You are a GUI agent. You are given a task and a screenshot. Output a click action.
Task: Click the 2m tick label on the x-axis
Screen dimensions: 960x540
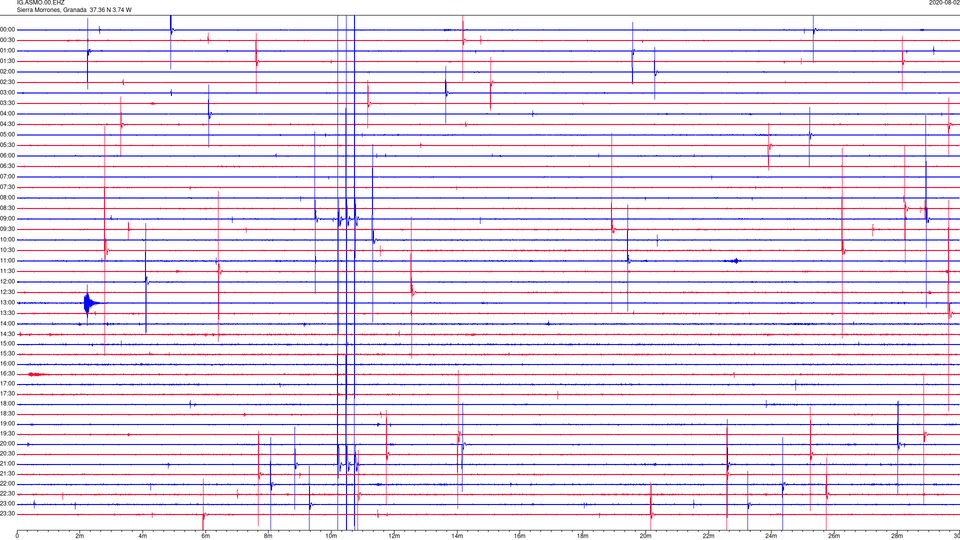(80, 536)
